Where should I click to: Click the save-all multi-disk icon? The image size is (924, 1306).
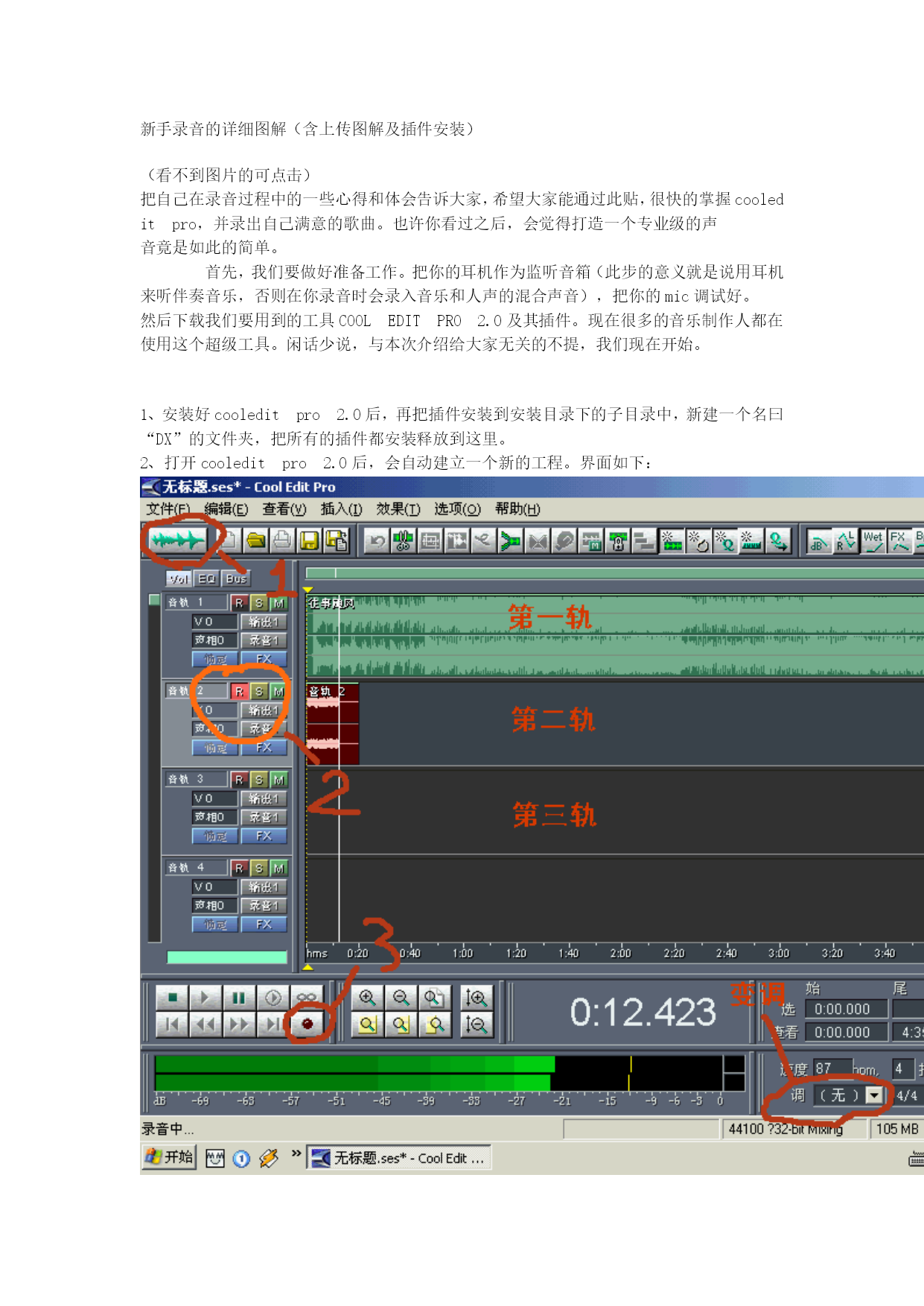point(337,541)
